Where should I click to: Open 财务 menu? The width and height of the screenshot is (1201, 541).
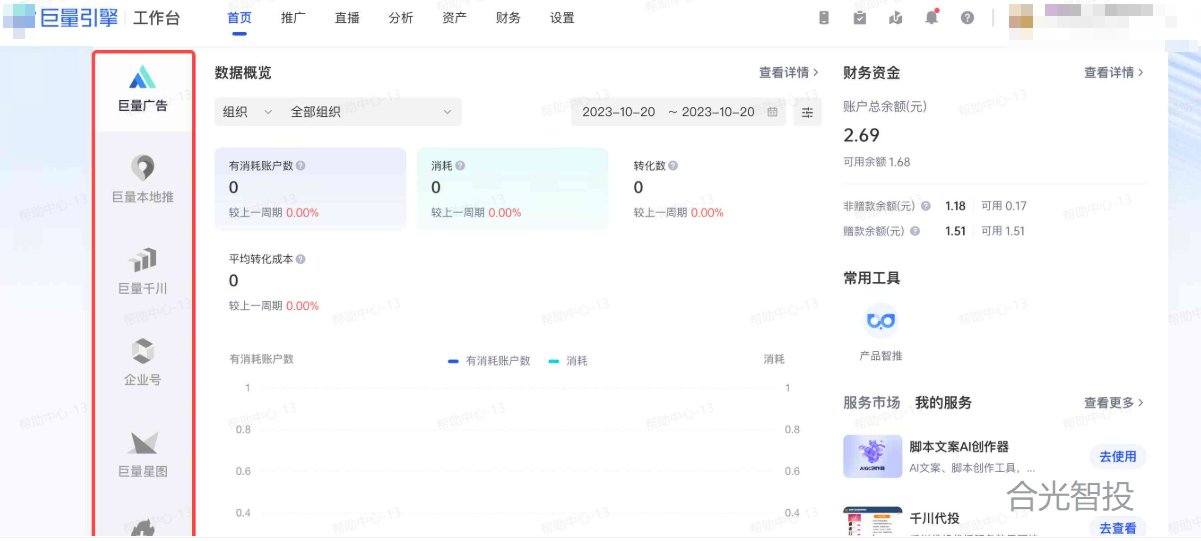point(508,18)
